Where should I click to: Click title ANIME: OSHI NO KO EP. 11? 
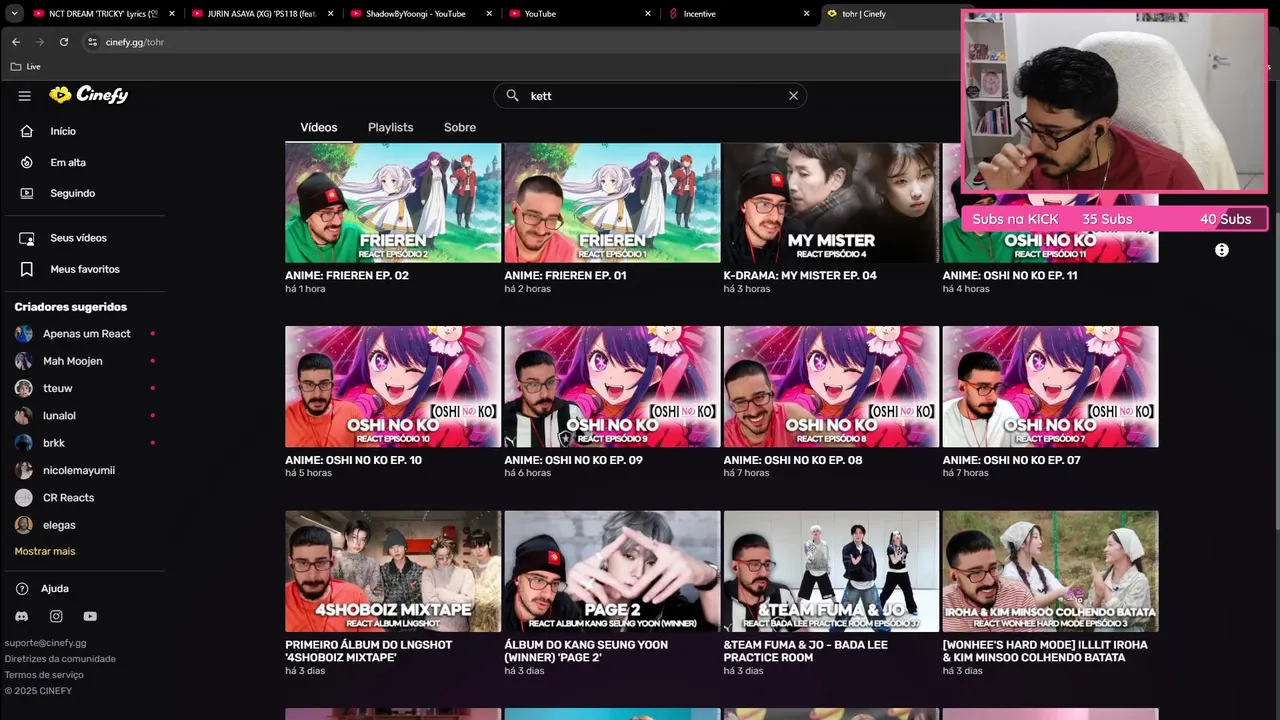[x=1010, y=276]
